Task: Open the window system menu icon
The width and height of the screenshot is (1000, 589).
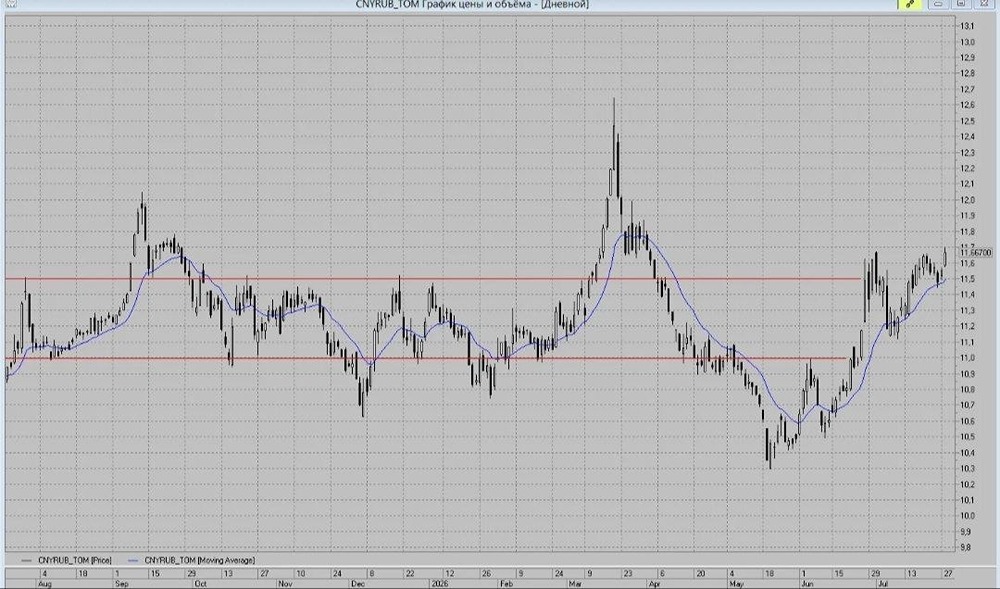Action: click(x=10, y=3)
